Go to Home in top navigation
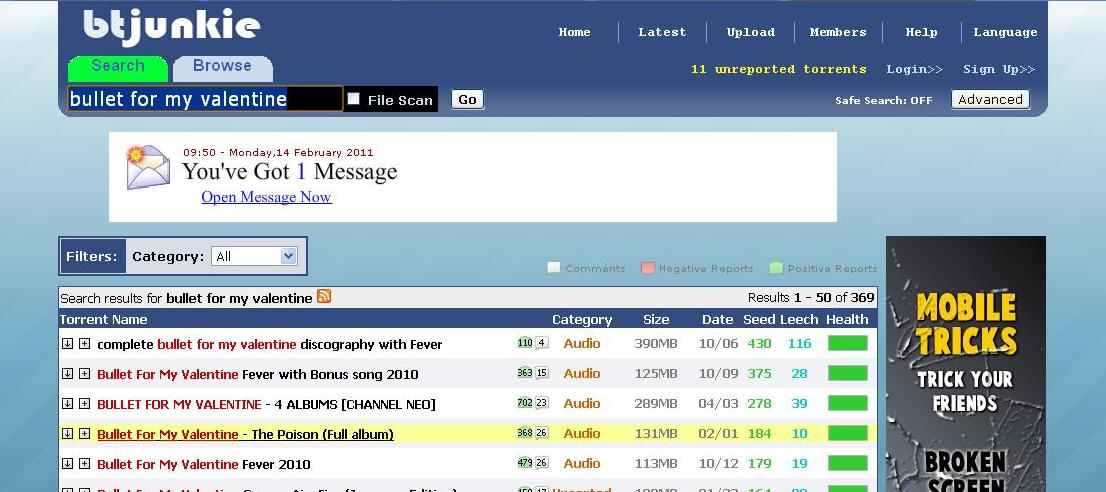1106x492 pixels. pos(574,32)
